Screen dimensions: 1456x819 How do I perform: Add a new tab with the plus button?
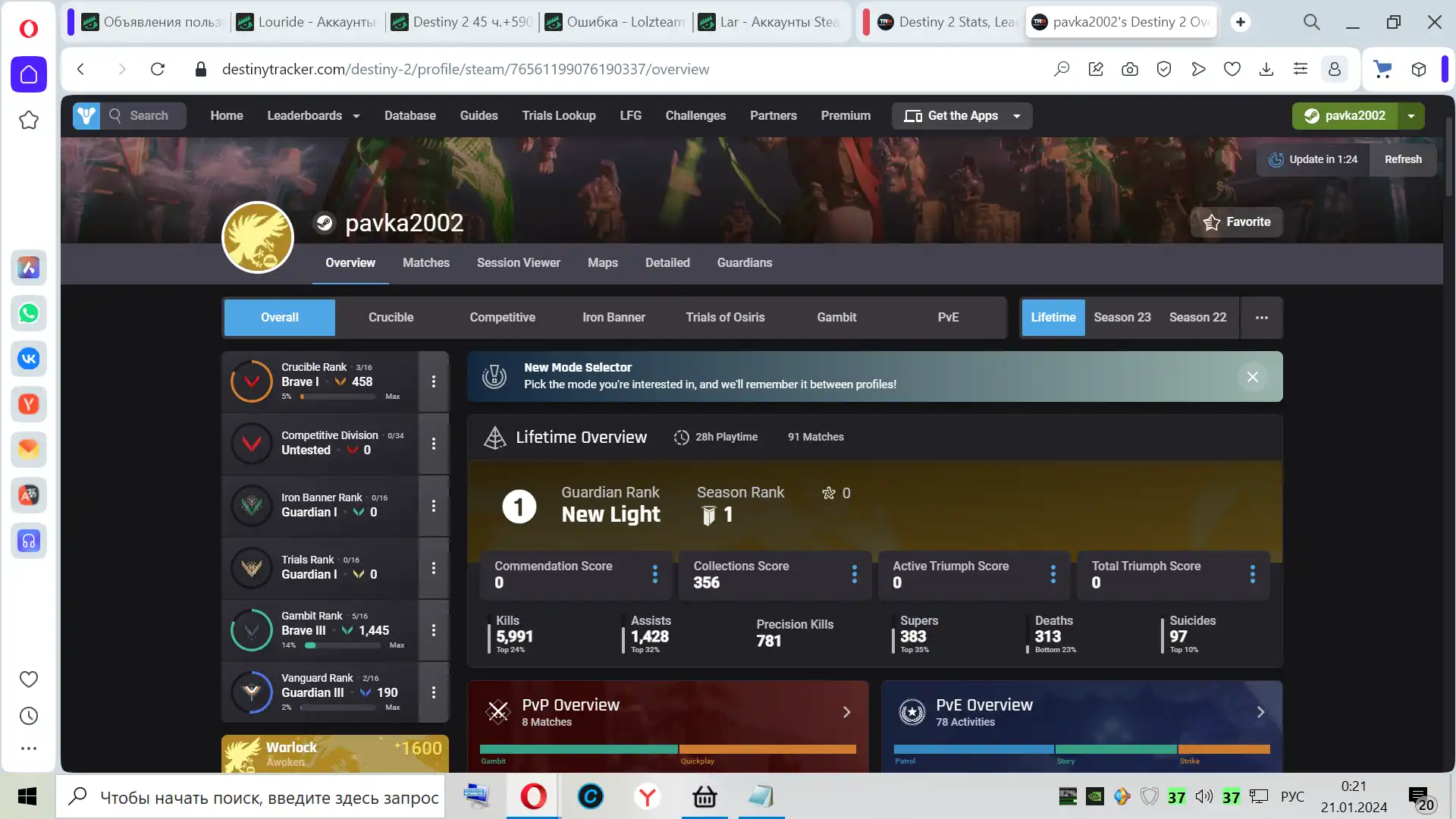1241,22
